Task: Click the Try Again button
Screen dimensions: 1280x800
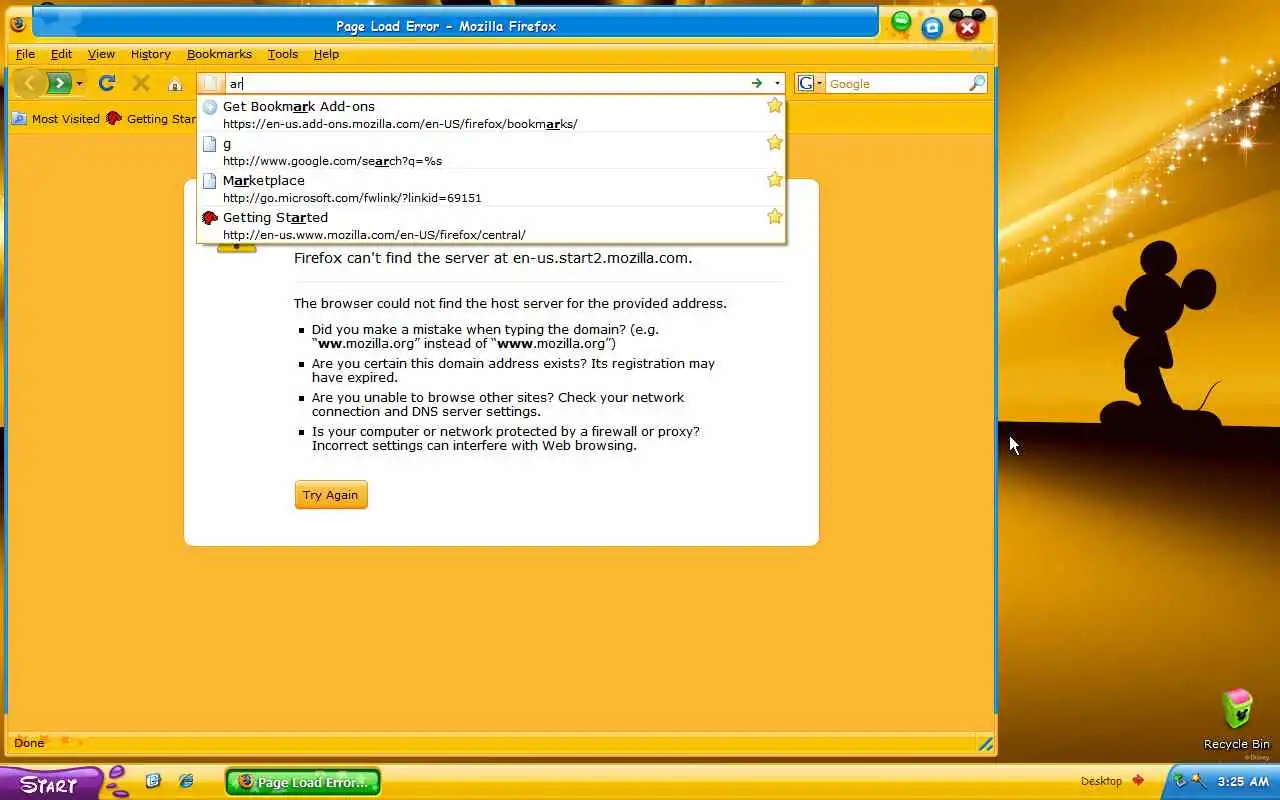Action: pos(331,495)
